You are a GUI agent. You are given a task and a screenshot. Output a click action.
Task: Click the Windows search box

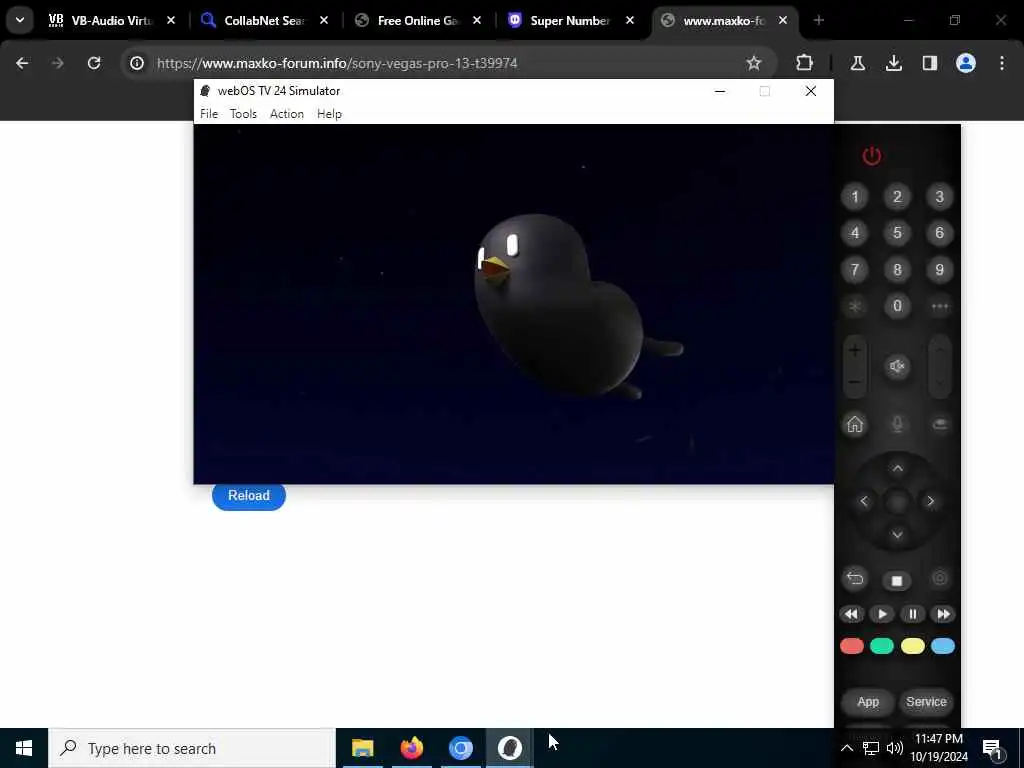pos(192,748)
